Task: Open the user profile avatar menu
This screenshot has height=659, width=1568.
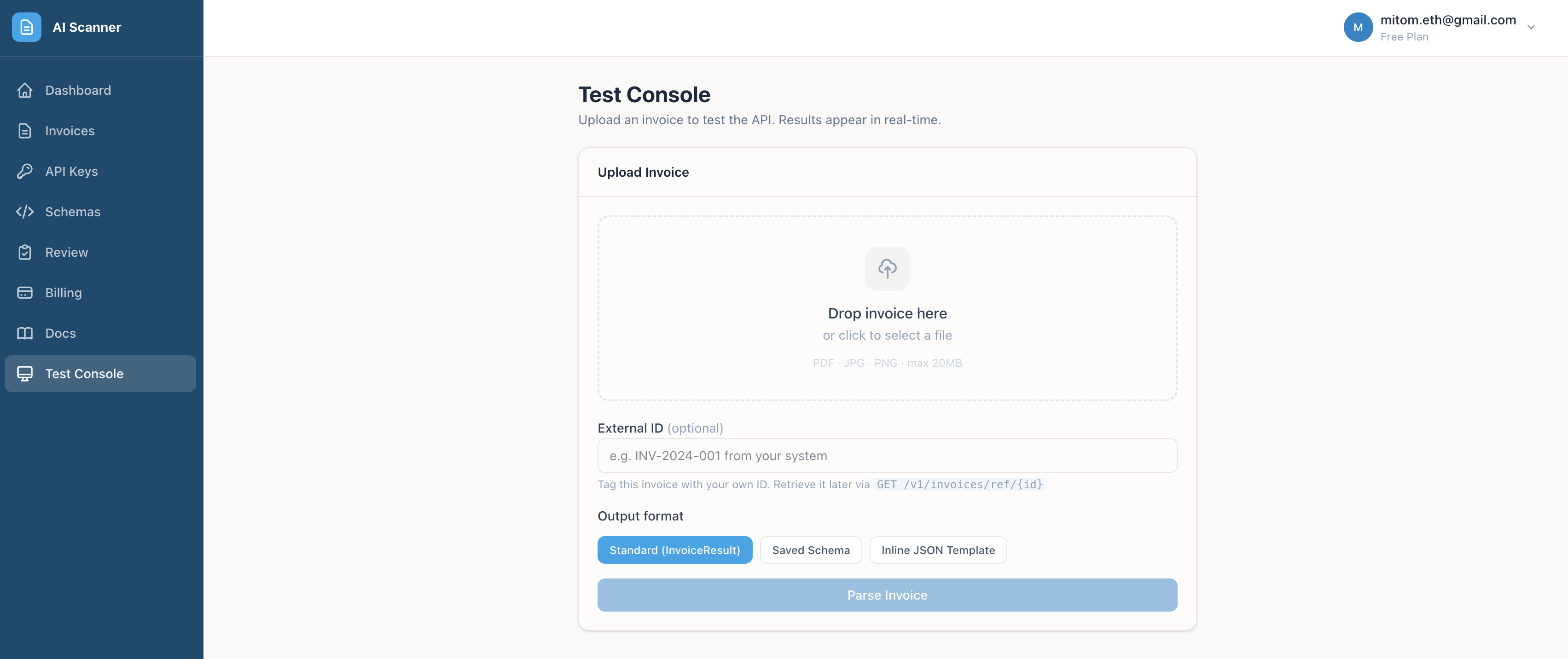Action: point(1359,27)
